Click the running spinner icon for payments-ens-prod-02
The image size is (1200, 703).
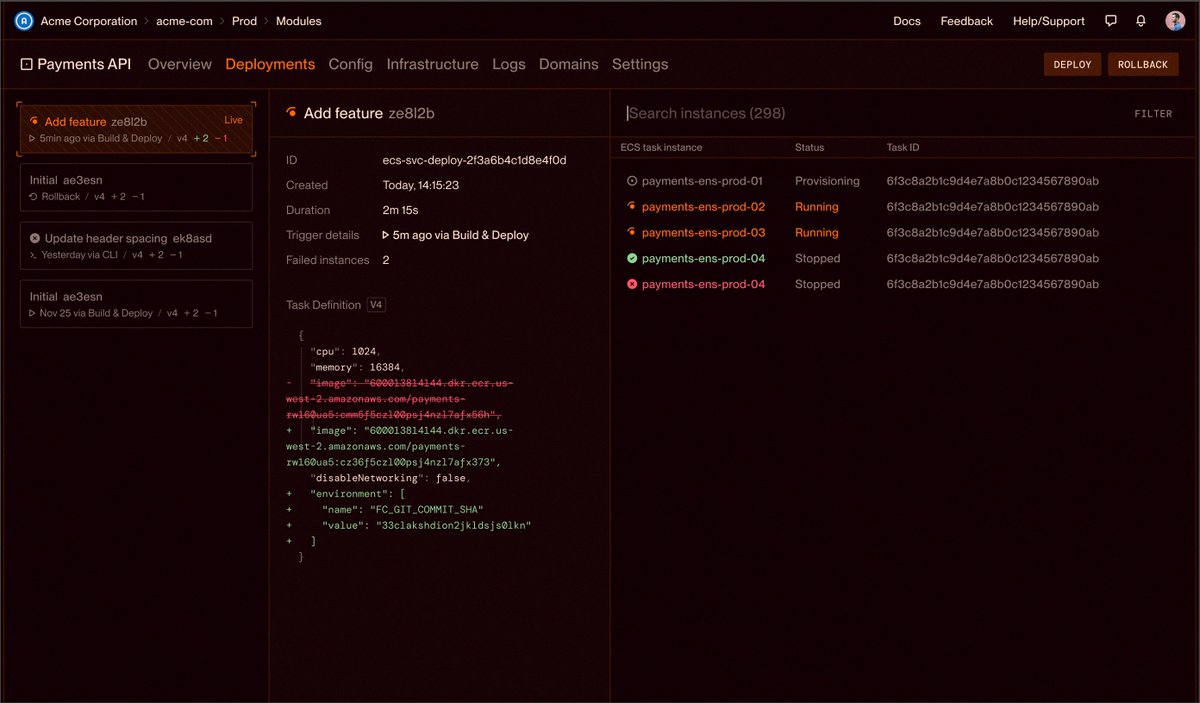click(x=631, y=207)
